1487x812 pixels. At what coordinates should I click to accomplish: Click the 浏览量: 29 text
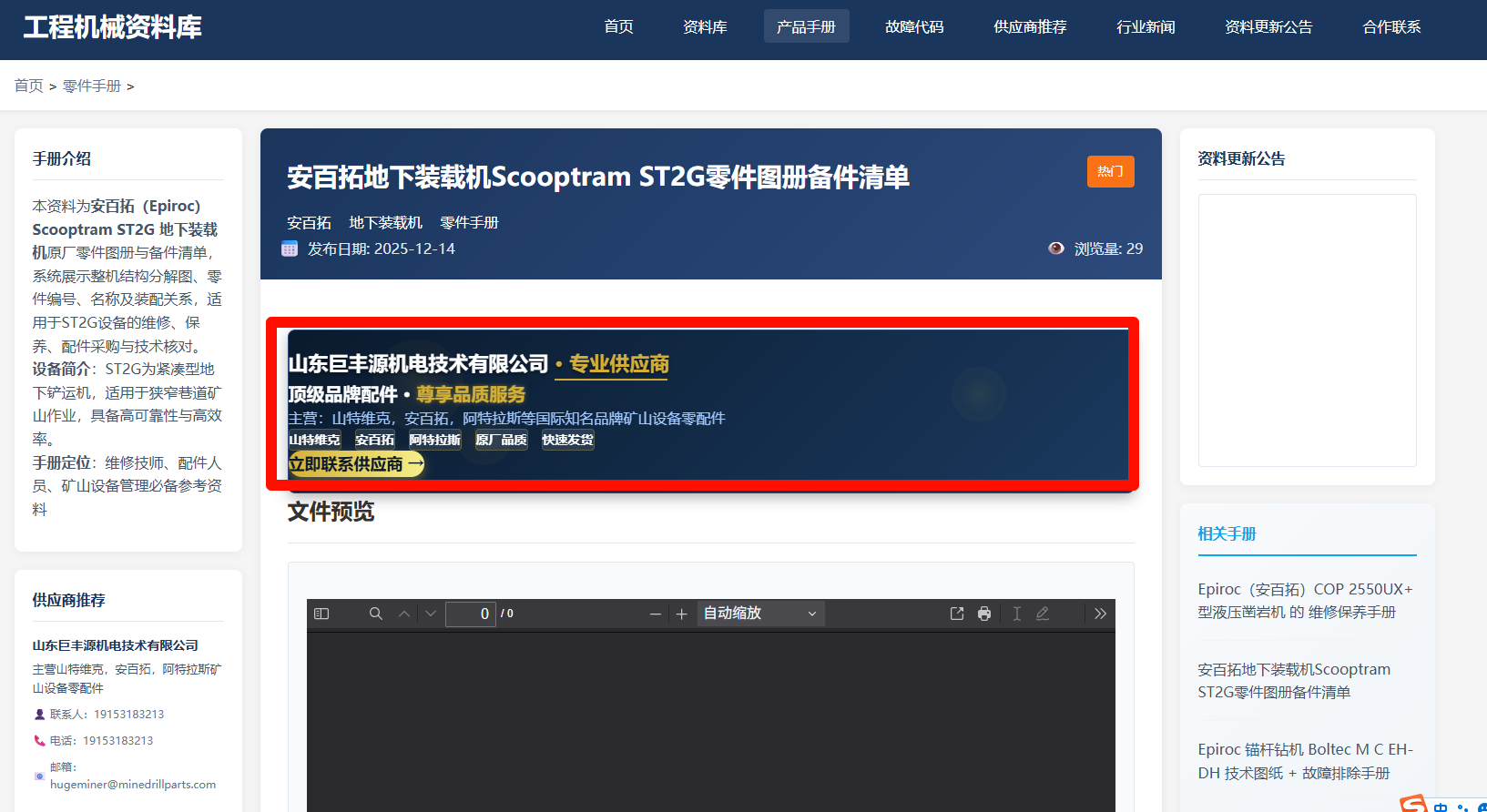[1108, 249]
